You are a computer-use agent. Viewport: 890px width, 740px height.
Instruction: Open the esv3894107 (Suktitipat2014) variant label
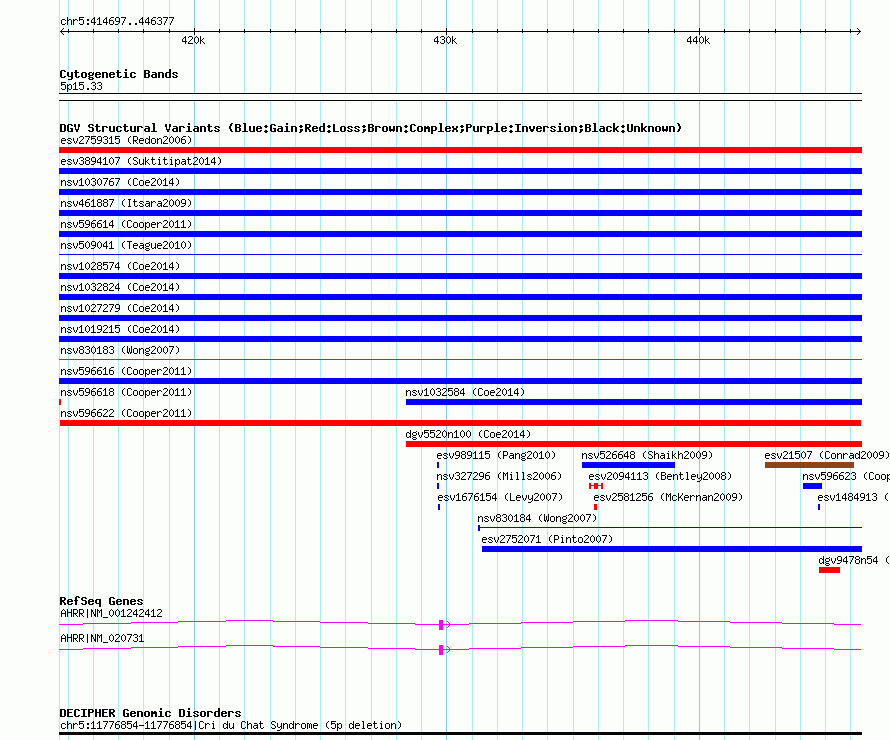tap(141, 161)
